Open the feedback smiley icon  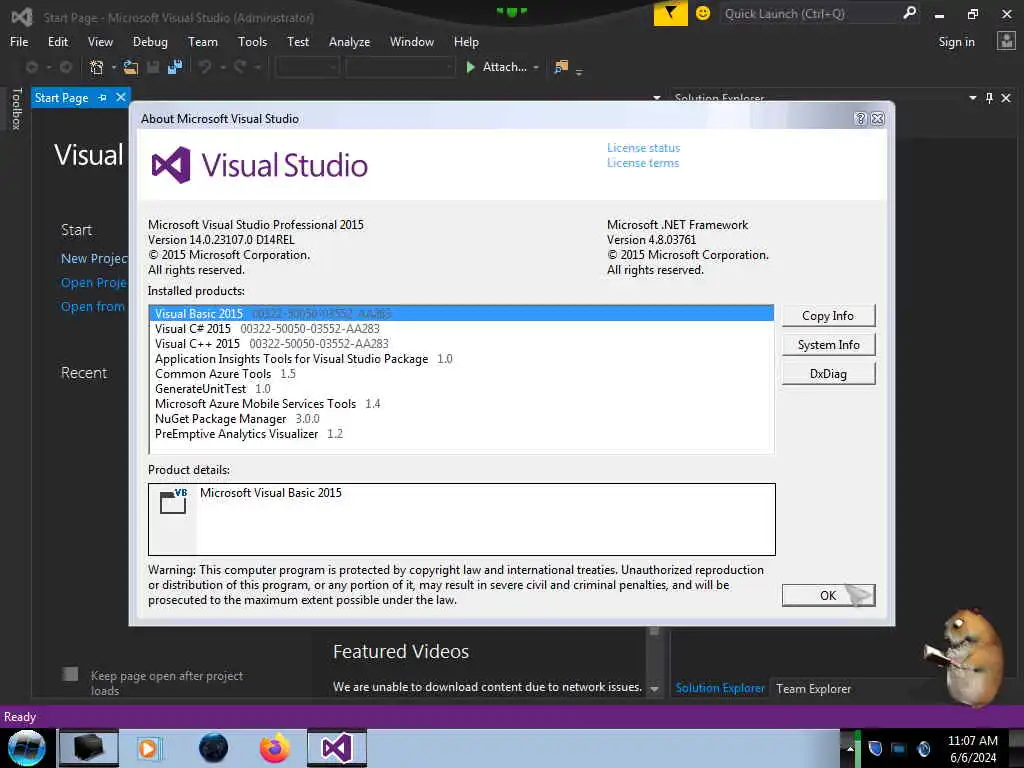tap(703, 13)
